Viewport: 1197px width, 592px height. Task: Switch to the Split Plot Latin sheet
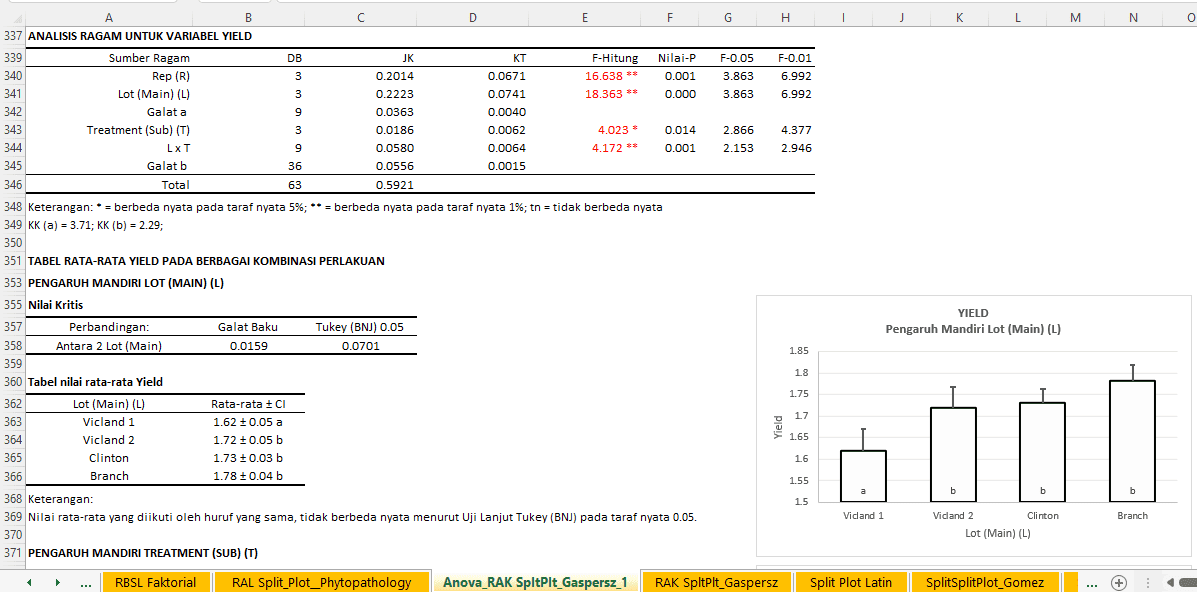tap(851, 582)
